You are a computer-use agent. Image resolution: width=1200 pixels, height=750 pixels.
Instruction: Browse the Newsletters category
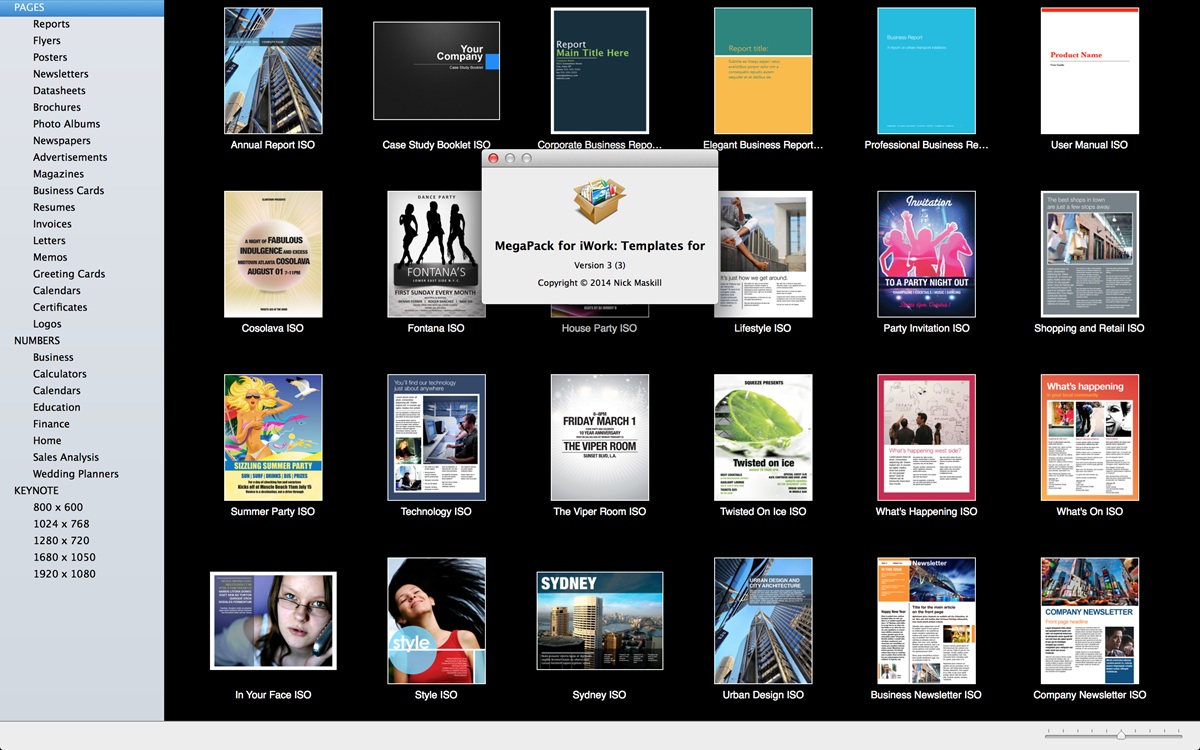60,74
